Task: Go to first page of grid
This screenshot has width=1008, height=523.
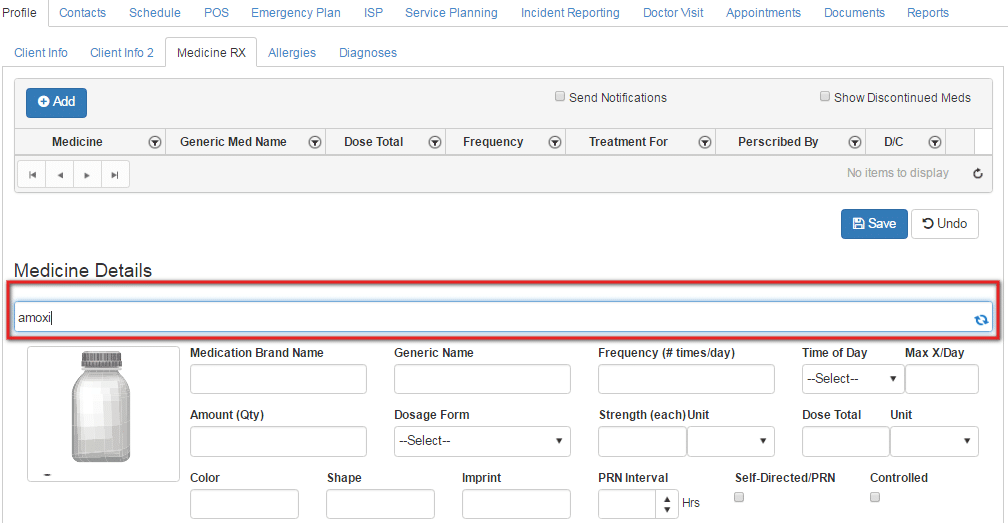Action: click(32, 175)
